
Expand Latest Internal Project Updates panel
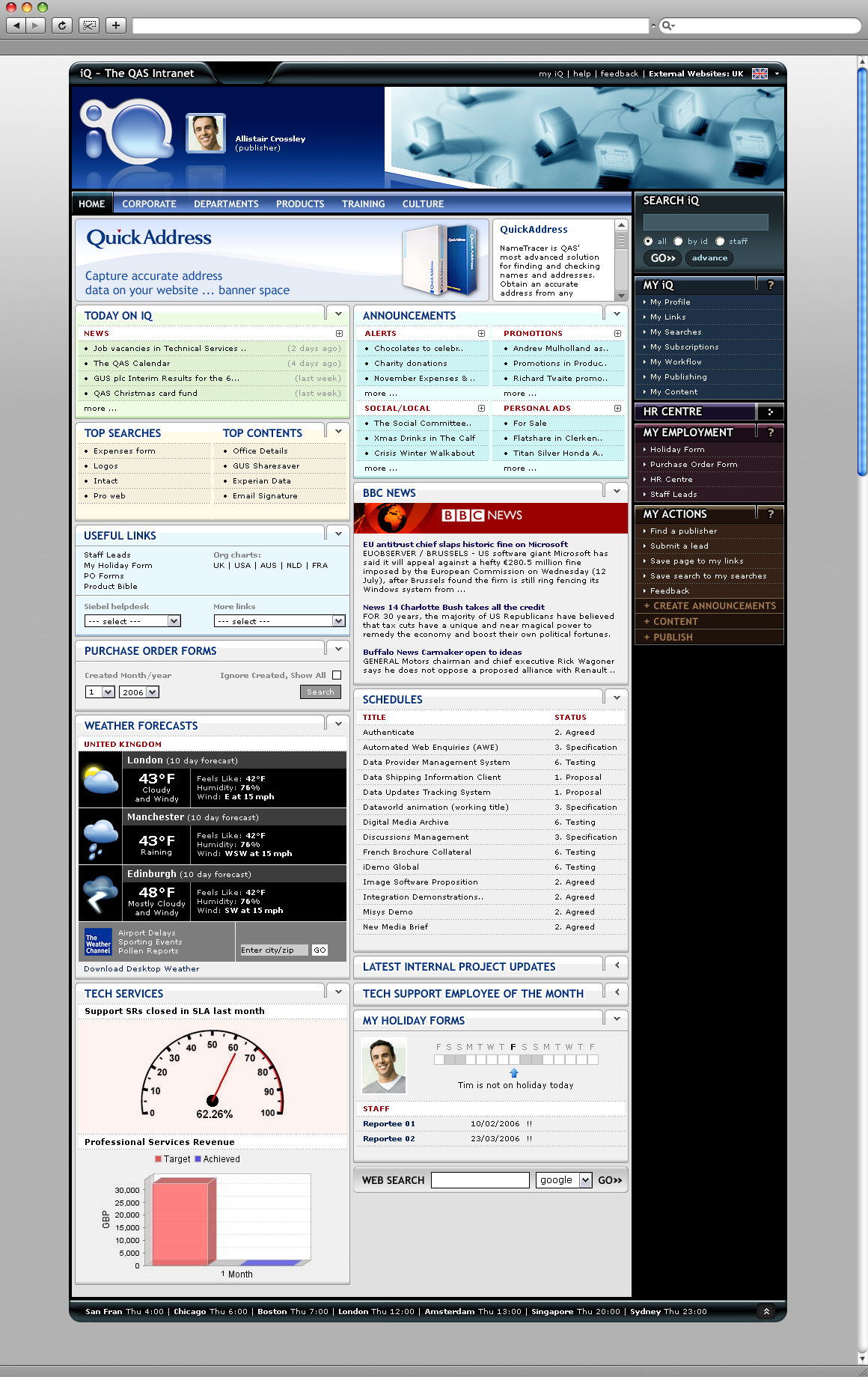(x=617, y=965)
